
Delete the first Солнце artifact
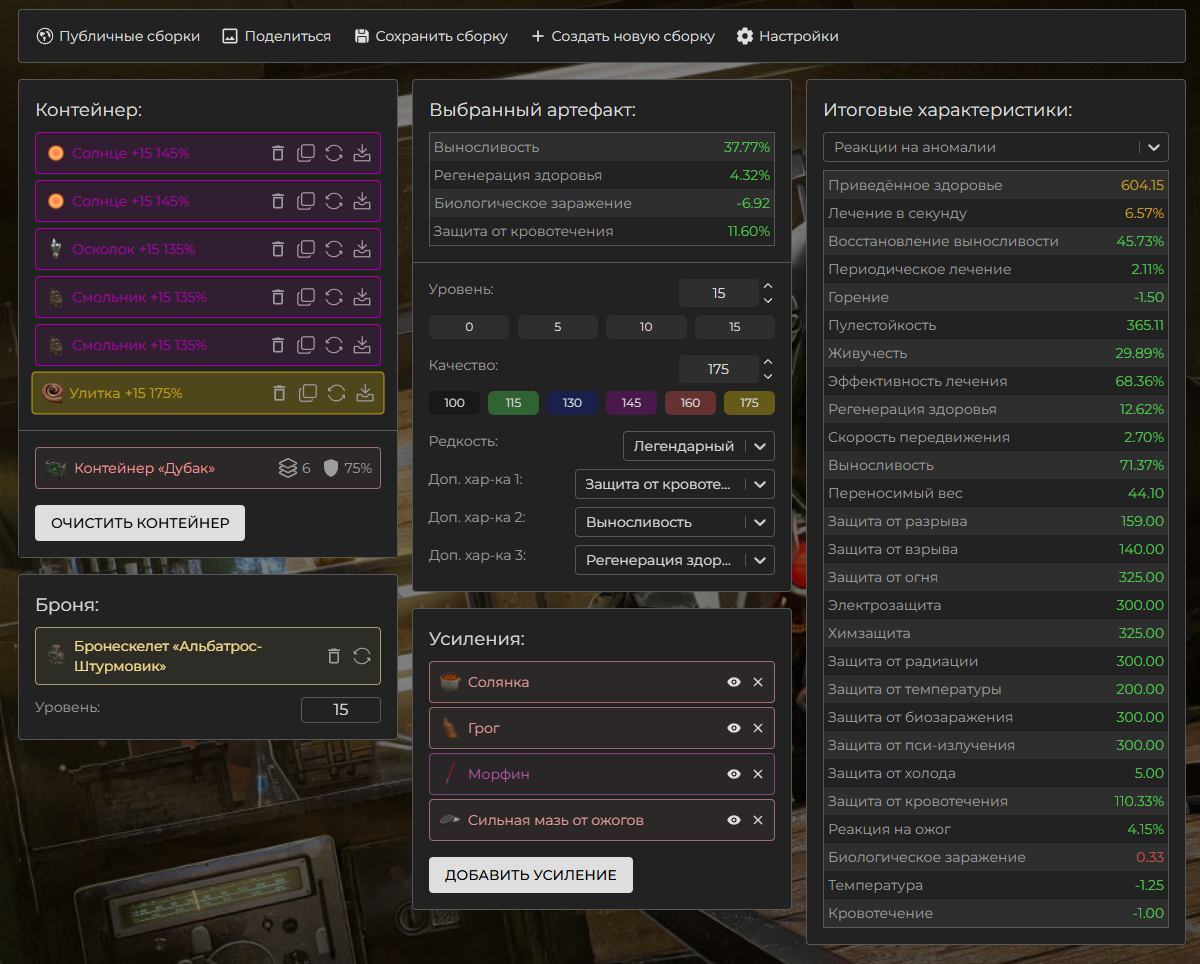coord(278,153)
